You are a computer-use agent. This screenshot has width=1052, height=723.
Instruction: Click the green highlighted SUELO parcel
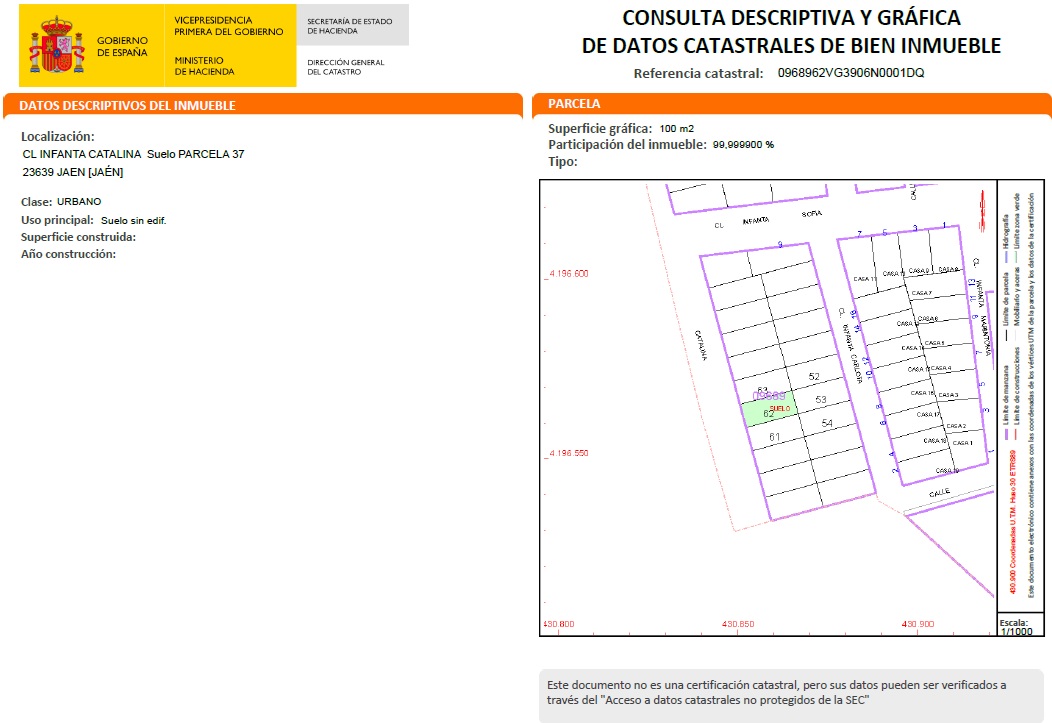[x=769, y=408]
